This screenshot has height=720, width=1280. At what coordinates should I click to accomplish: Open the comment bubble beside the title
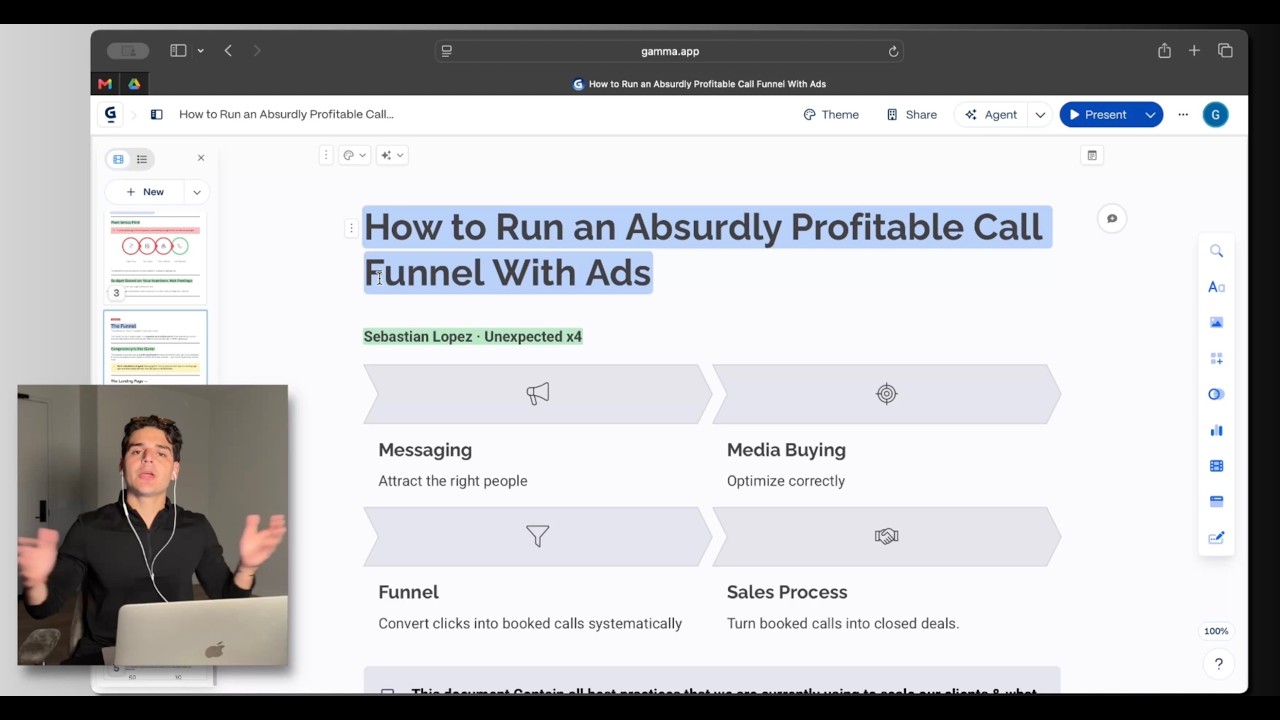pyautogui.click(x=1112, y=219)
